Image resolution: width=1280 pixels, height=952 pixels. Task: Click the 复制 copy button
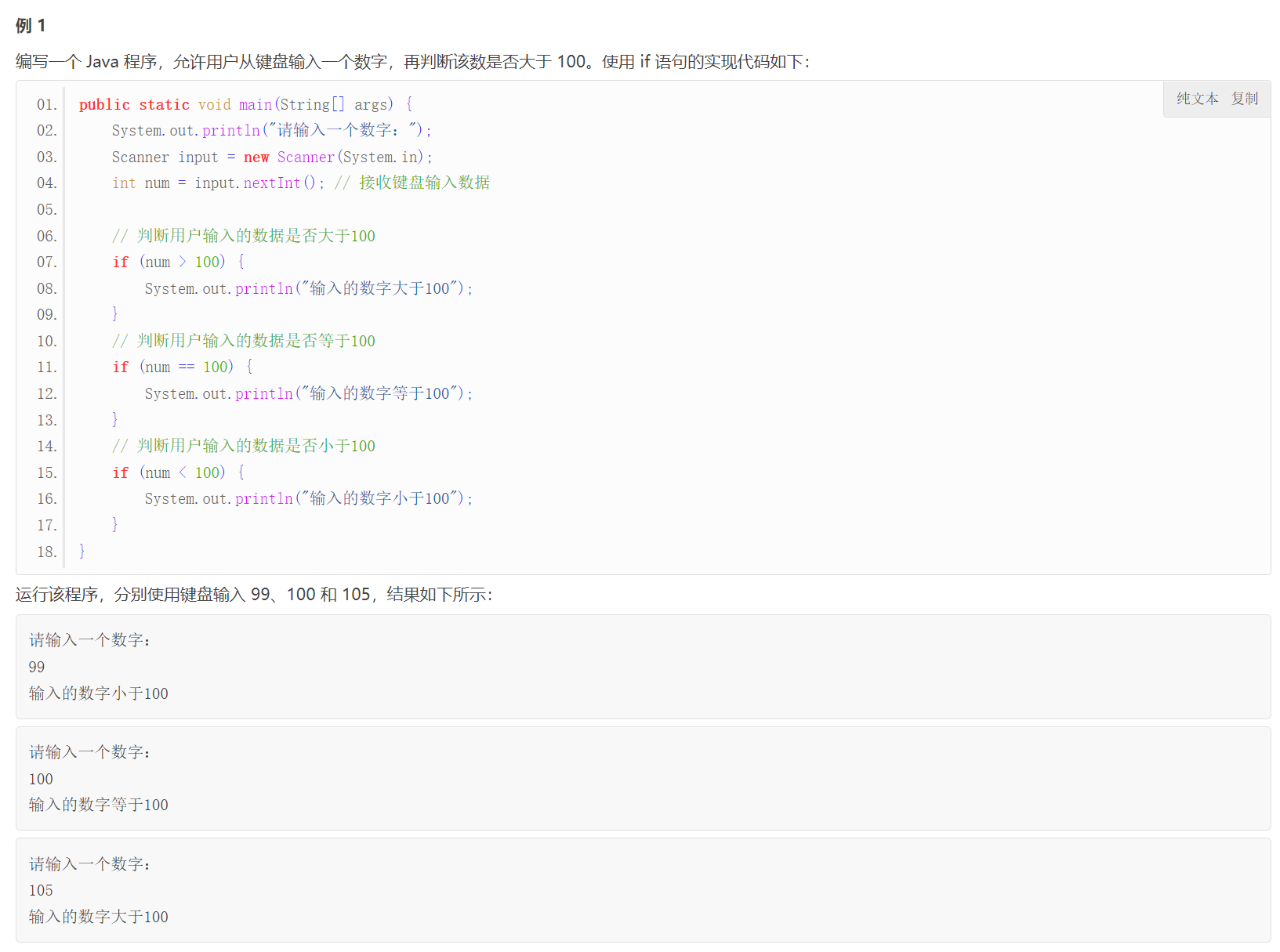(1244, 99)
